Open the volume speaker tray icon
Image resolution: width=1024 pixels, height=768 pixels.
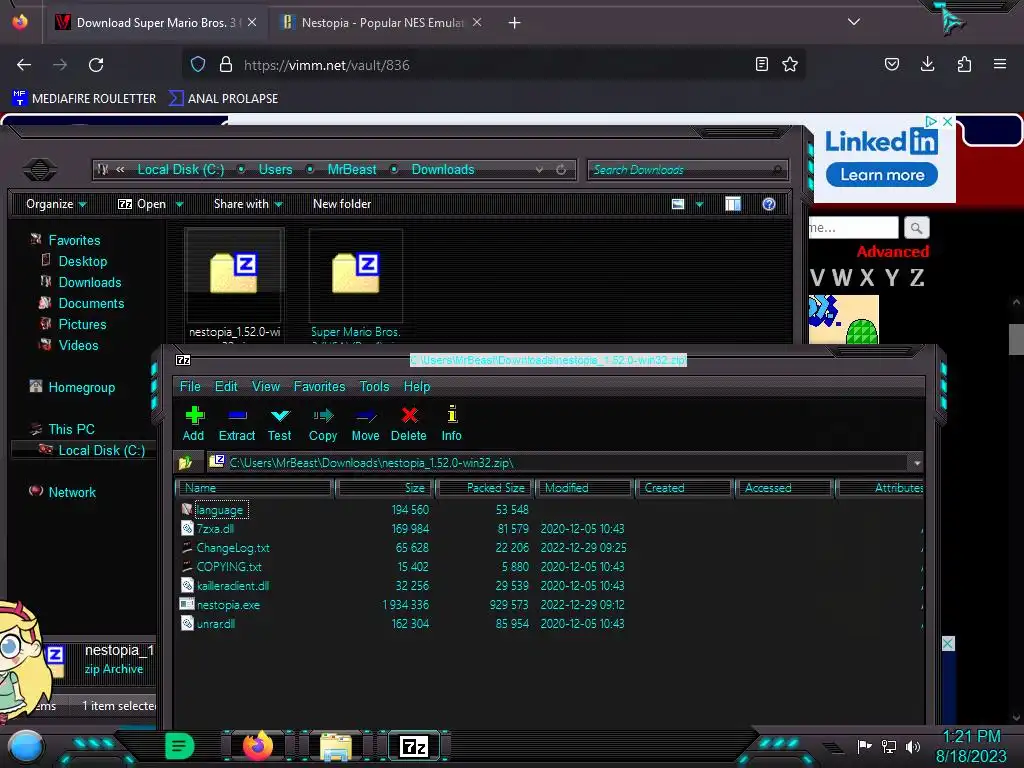pyautogui.click(x=913, y=746)
